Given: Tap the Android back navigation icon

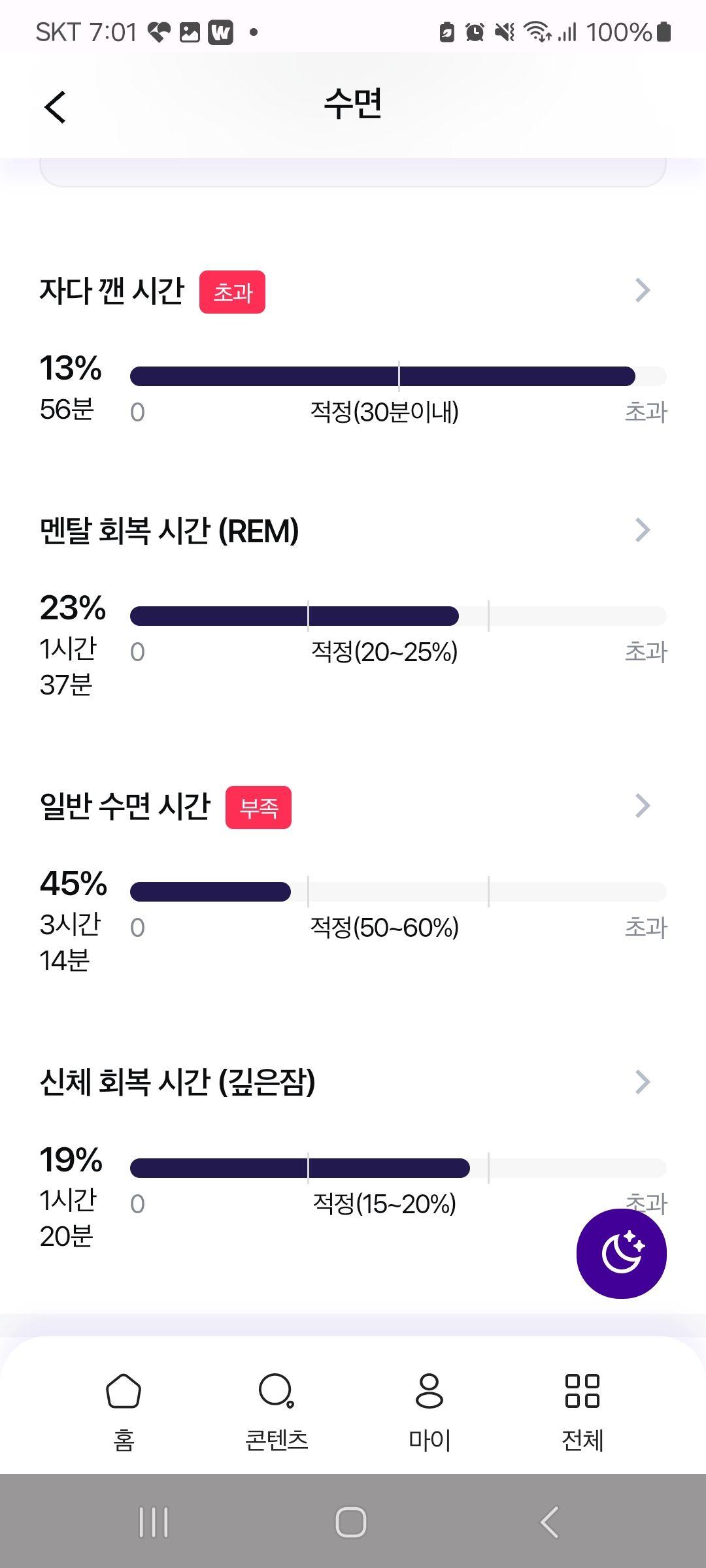Looking at the screenshot, I should 549,1522.
